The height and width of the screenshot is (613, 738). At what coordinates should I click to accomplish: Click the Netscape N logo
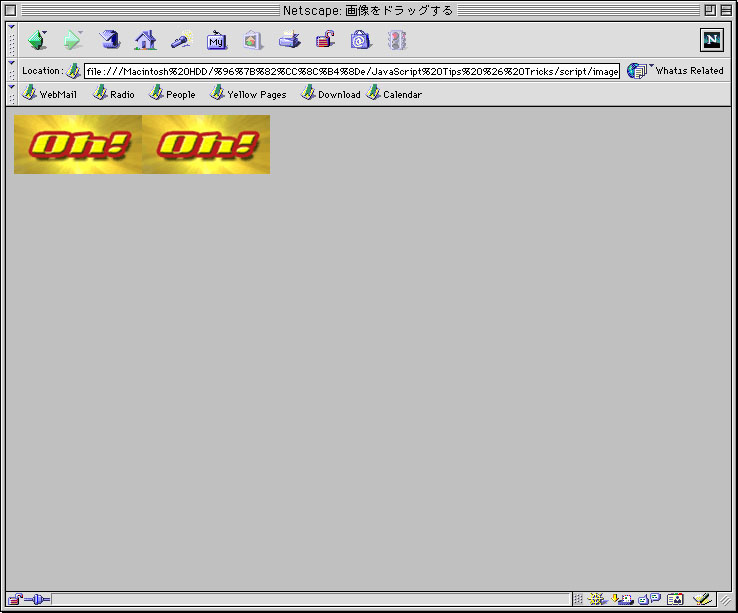tap(712, 40)
